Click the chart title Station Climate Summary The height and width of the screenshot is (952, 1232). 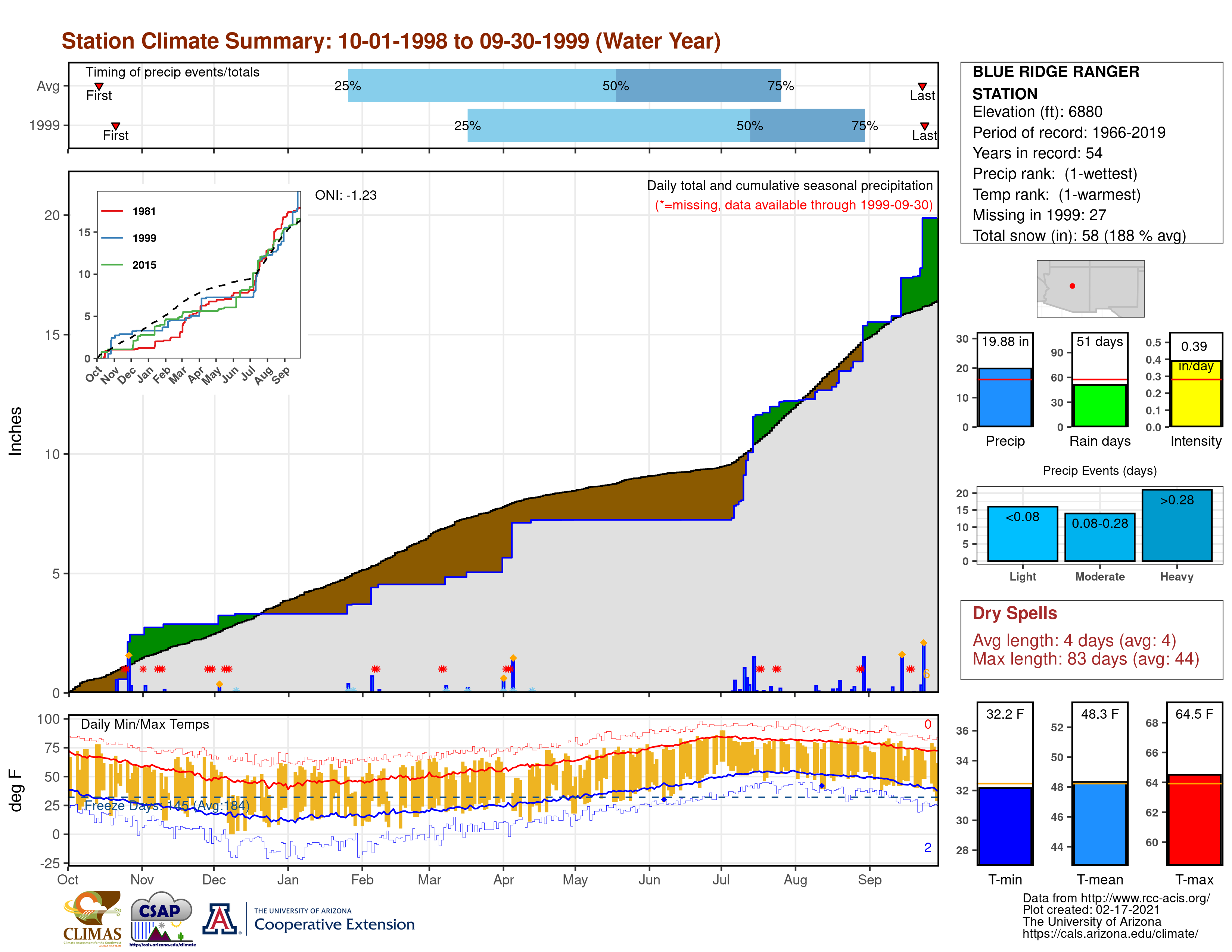point(391,41)
